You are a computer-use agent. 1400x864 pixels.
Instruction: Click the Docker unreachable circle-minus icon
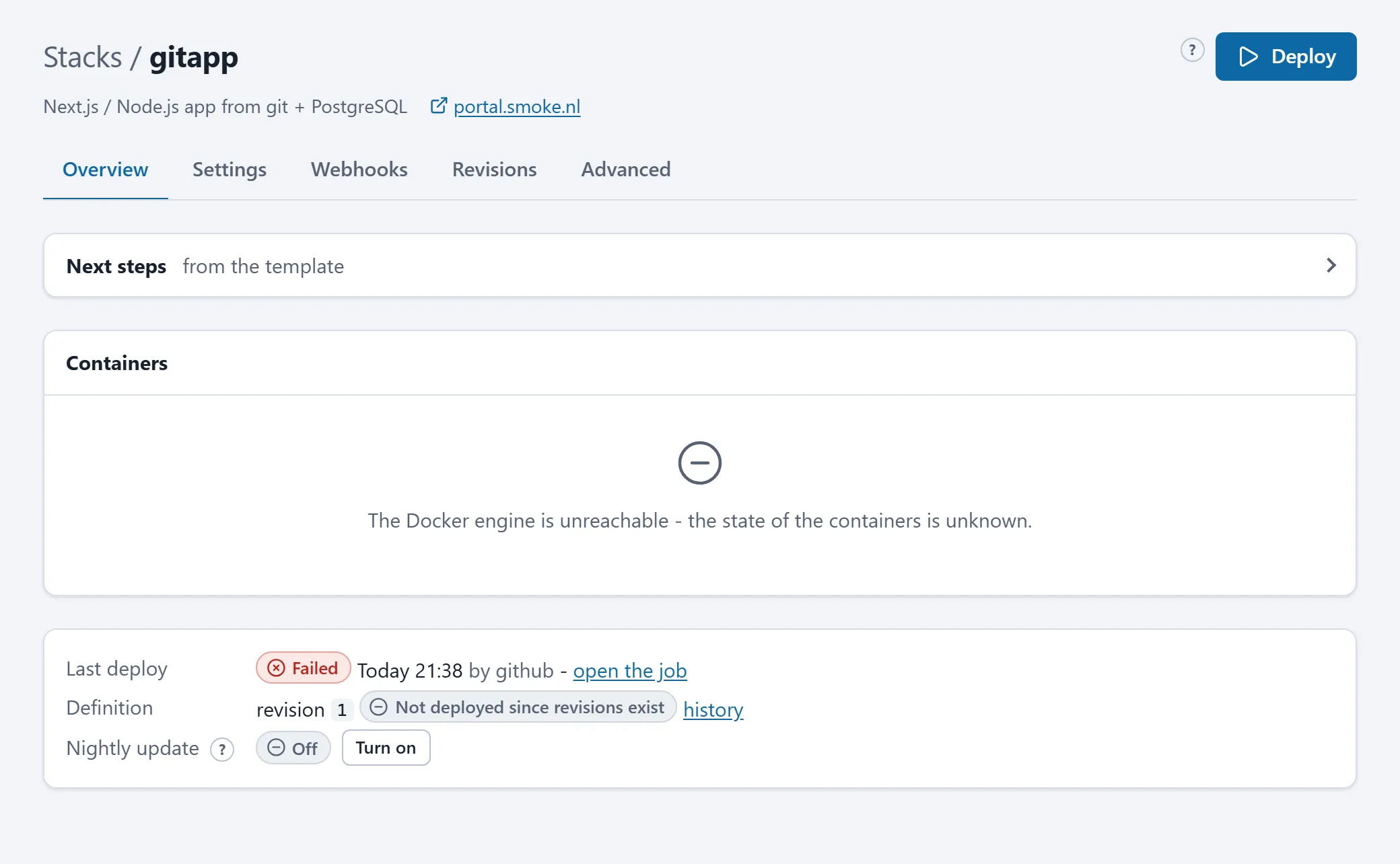point(699,463)
